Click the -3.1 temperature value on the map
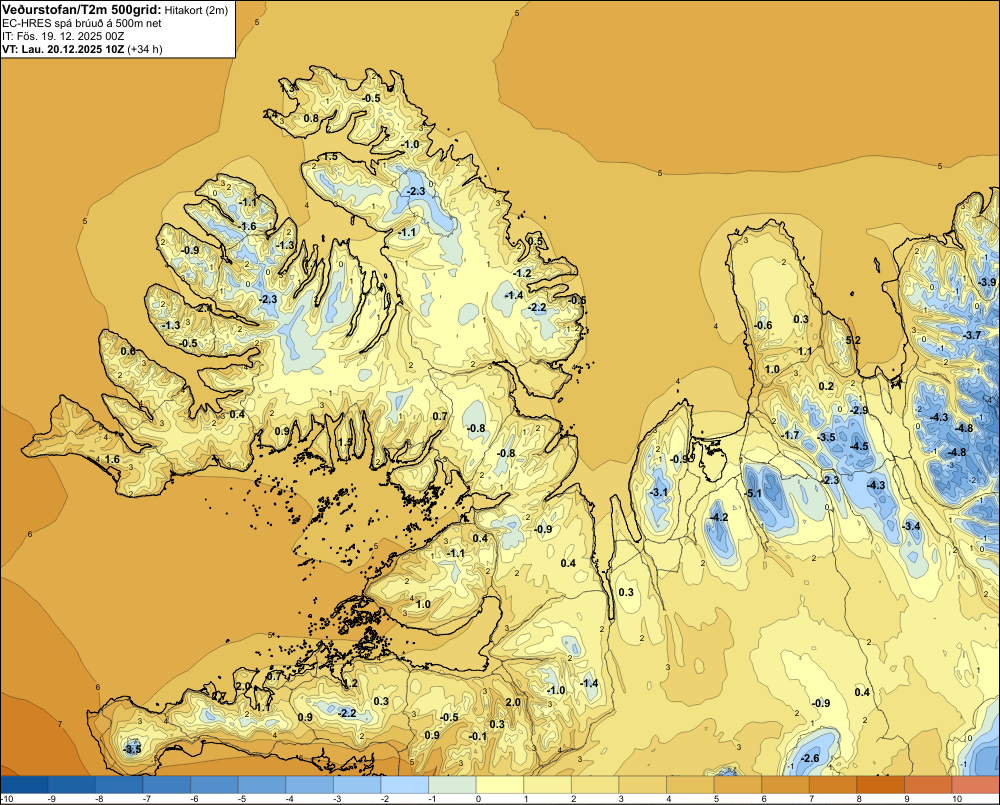The width and height of the screenshot is (1000, 805). [x=658, y=492]
